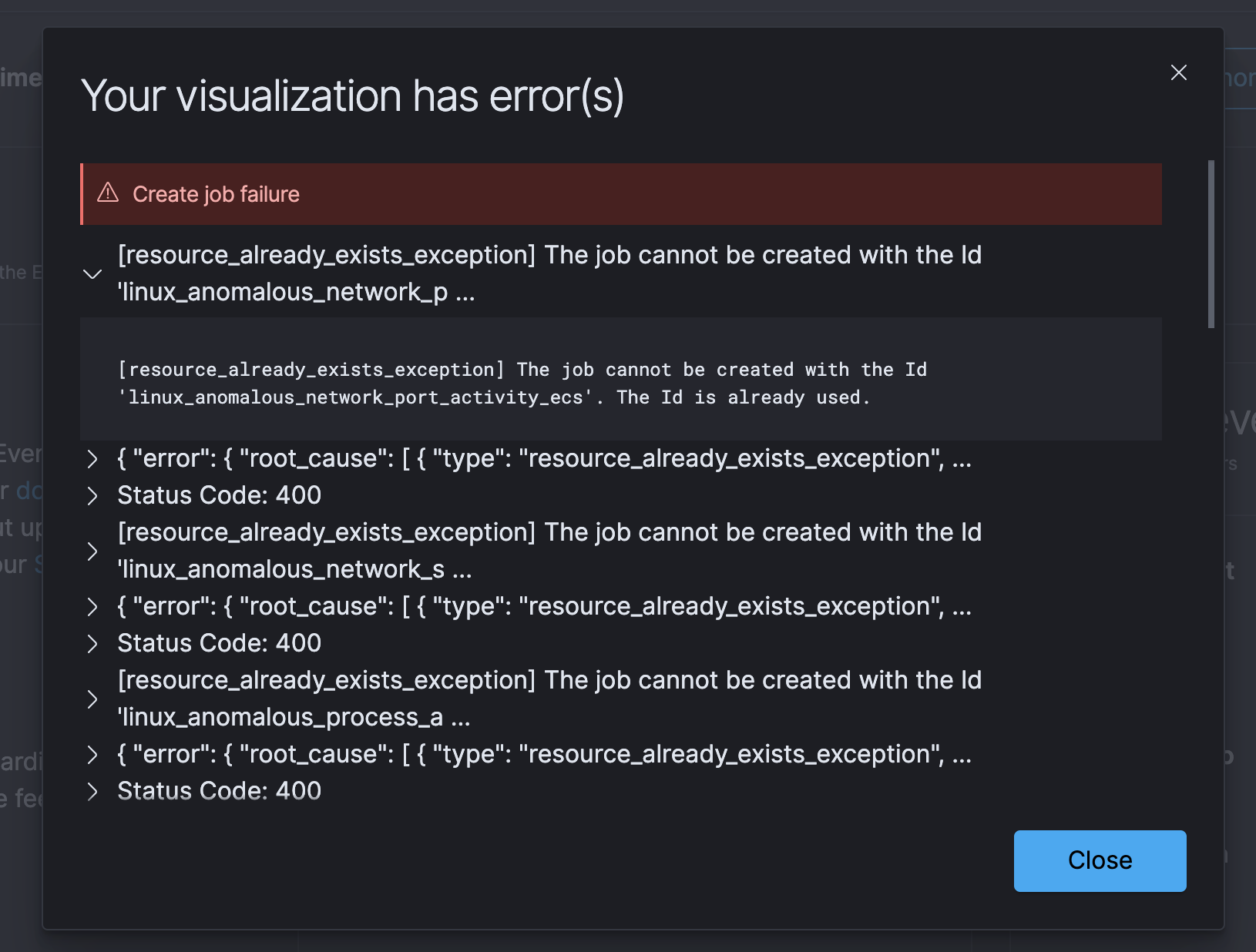Screen dimensions: 1256x952
Task: Expand the 'linux_anomalous_process_a' error message
Action: 92,699
